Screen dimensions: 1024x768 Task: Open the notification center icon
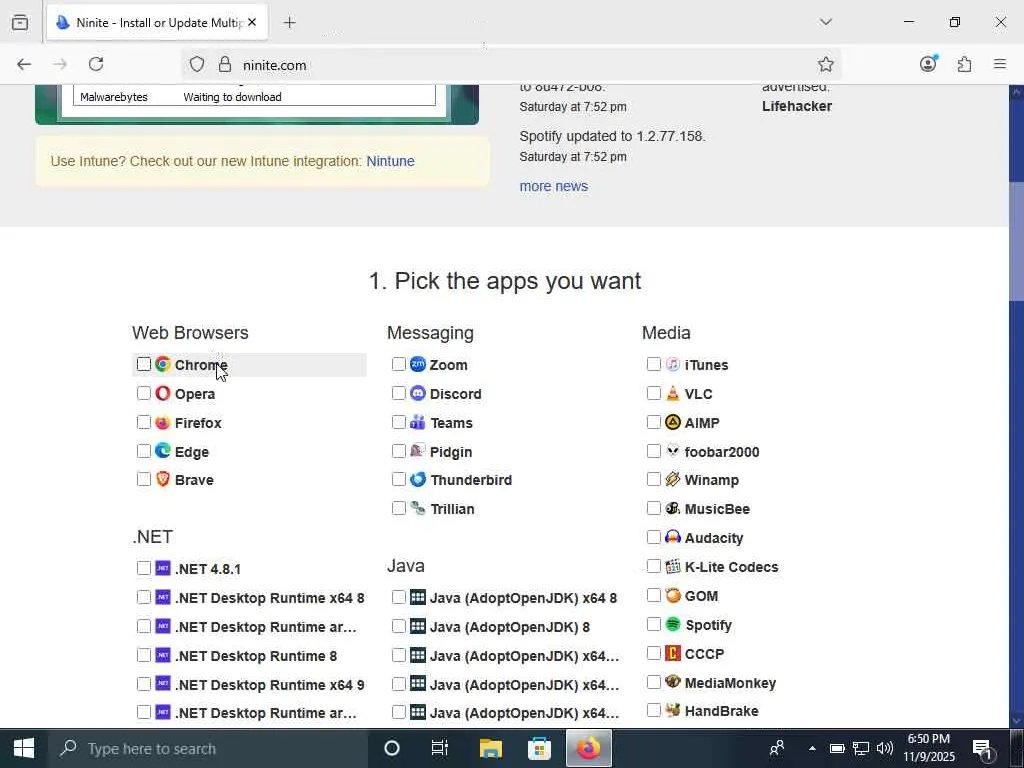[x=983, y=748]
